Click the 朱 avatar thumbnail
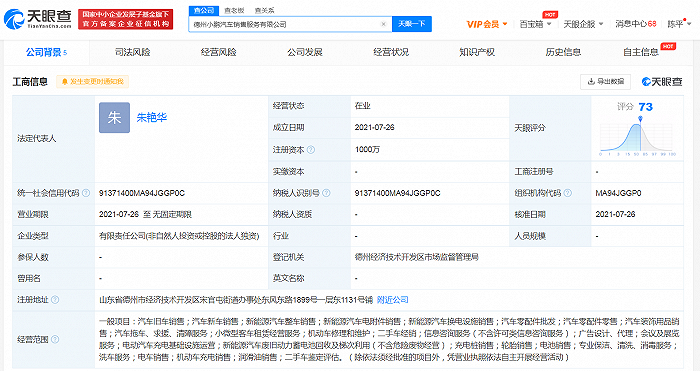700x371 pixels. click(x=114, y=117)
